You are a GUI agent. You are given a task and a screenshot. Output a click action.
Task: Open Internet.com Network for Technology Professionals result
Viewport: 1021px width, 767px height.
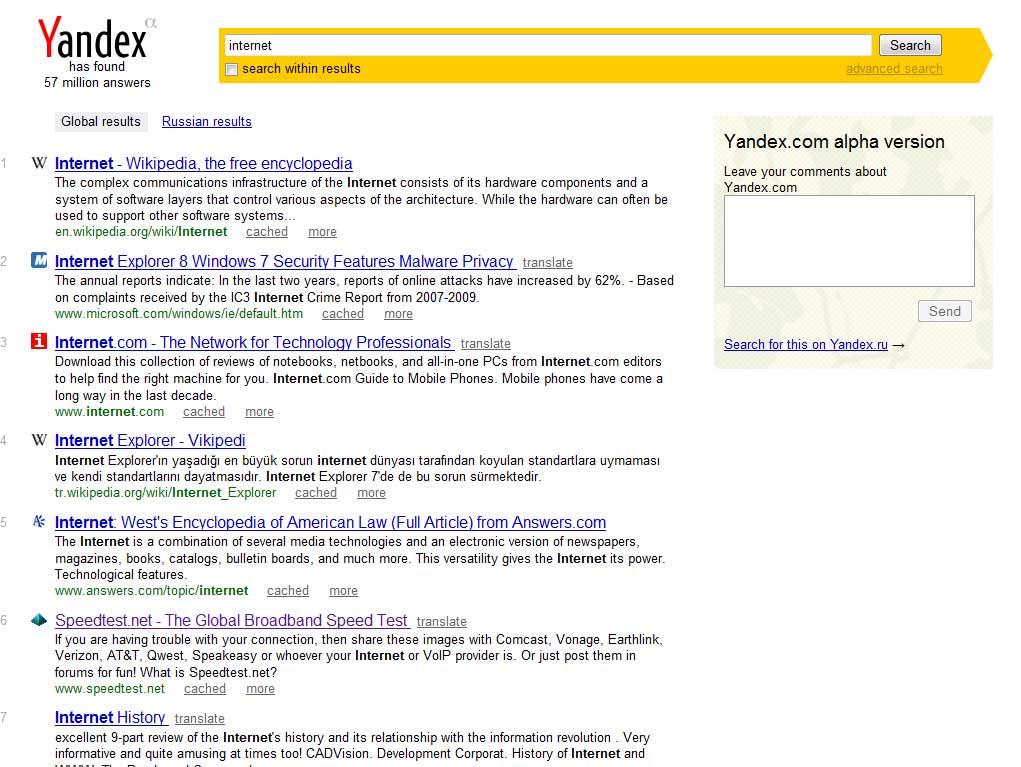(253, 342)
